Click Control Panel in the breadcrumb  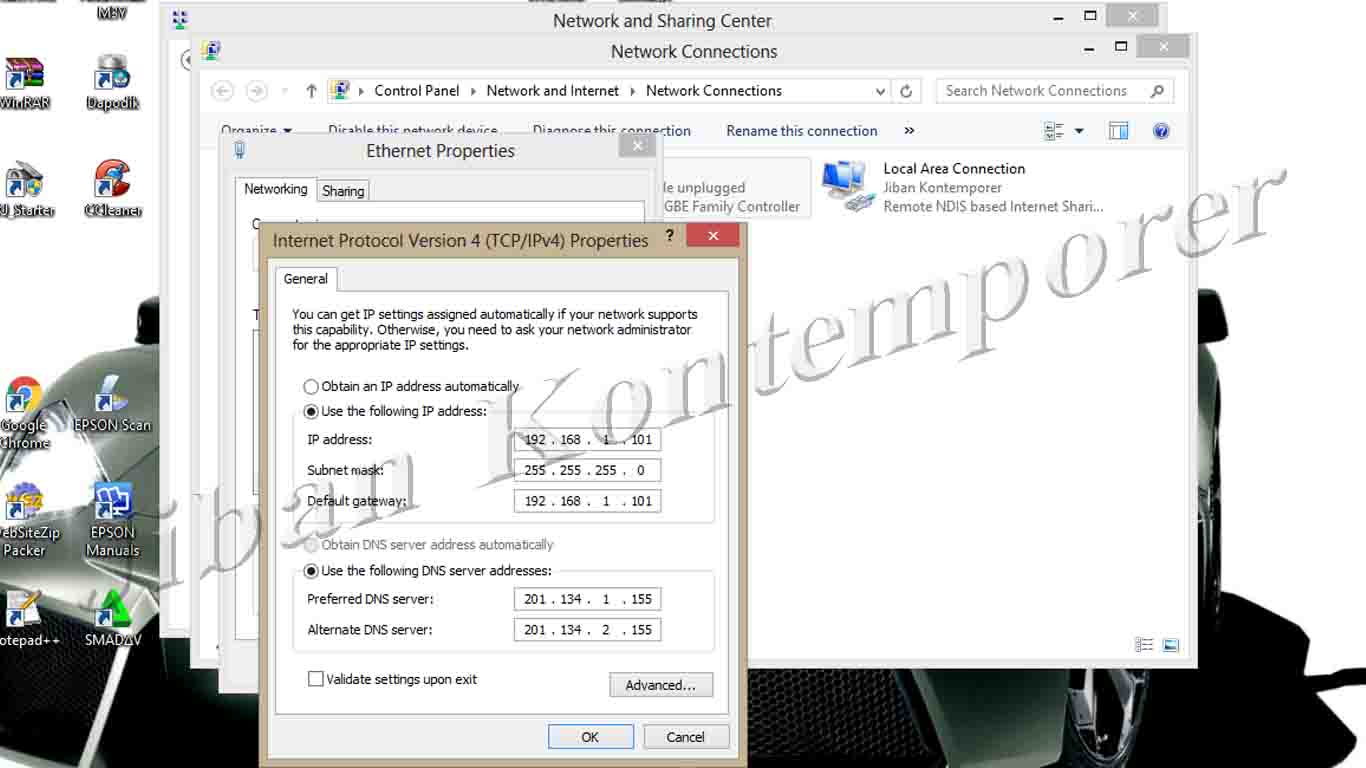click(x=417, y=91)
